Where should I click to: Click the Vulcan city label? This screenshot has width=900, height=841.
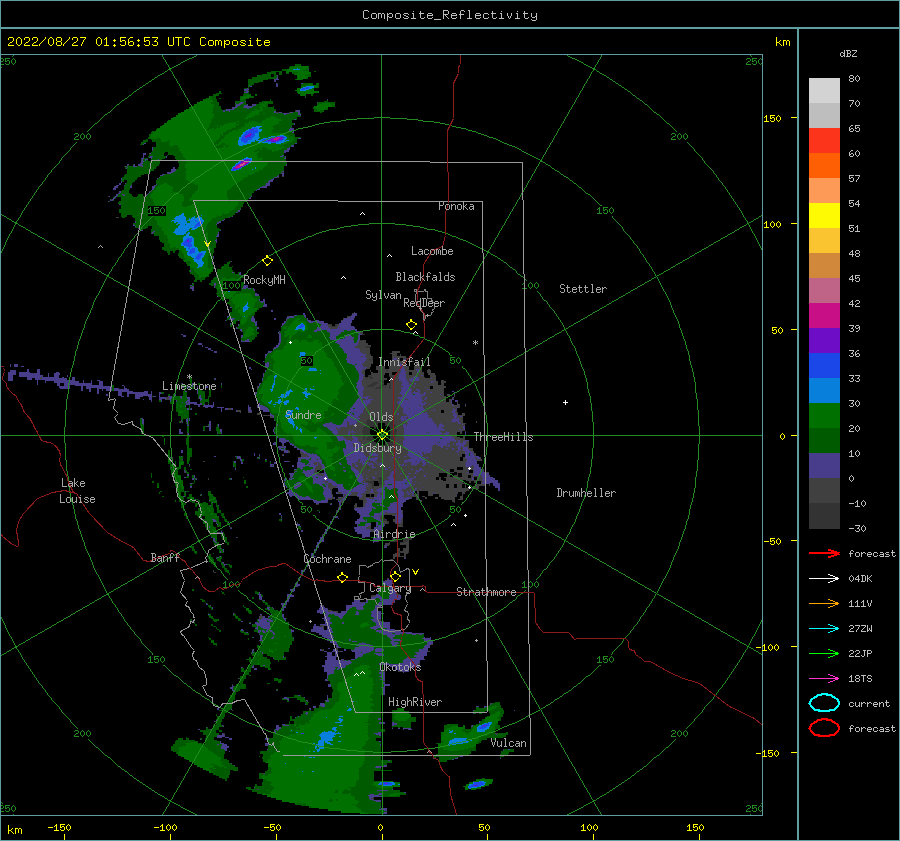(x=509, y=743)
